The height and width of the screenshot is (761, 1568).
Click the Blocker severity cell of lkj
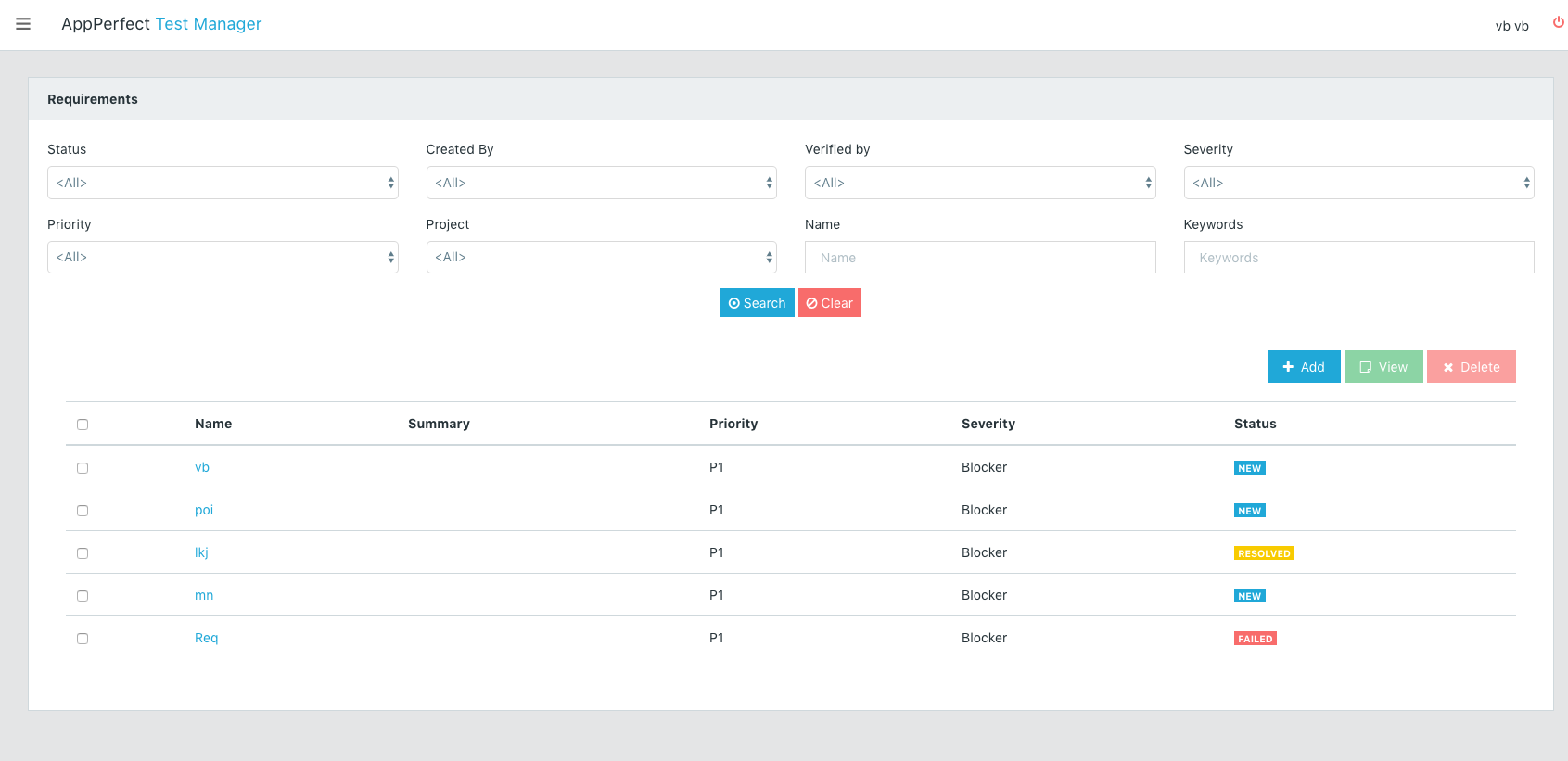[x=984, y=552]
